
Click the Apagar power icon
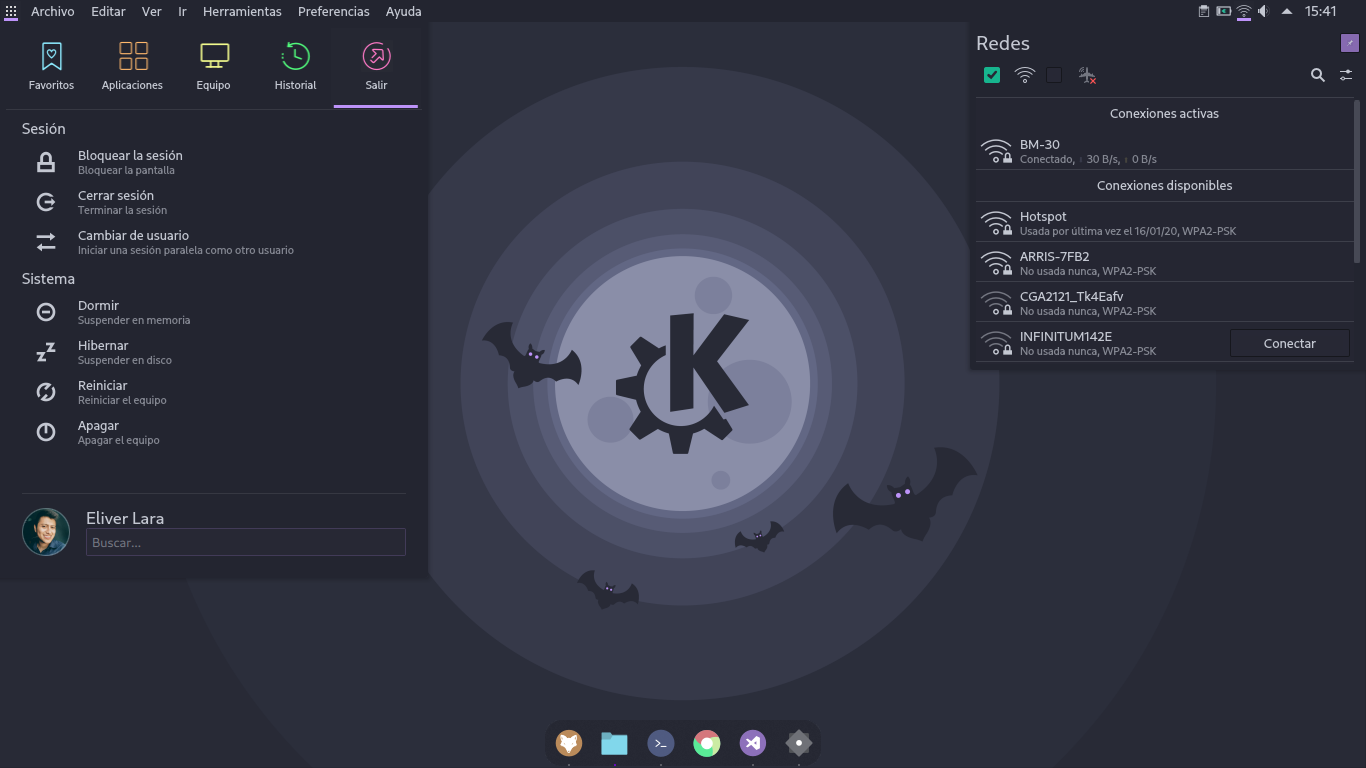pos(46,432)
